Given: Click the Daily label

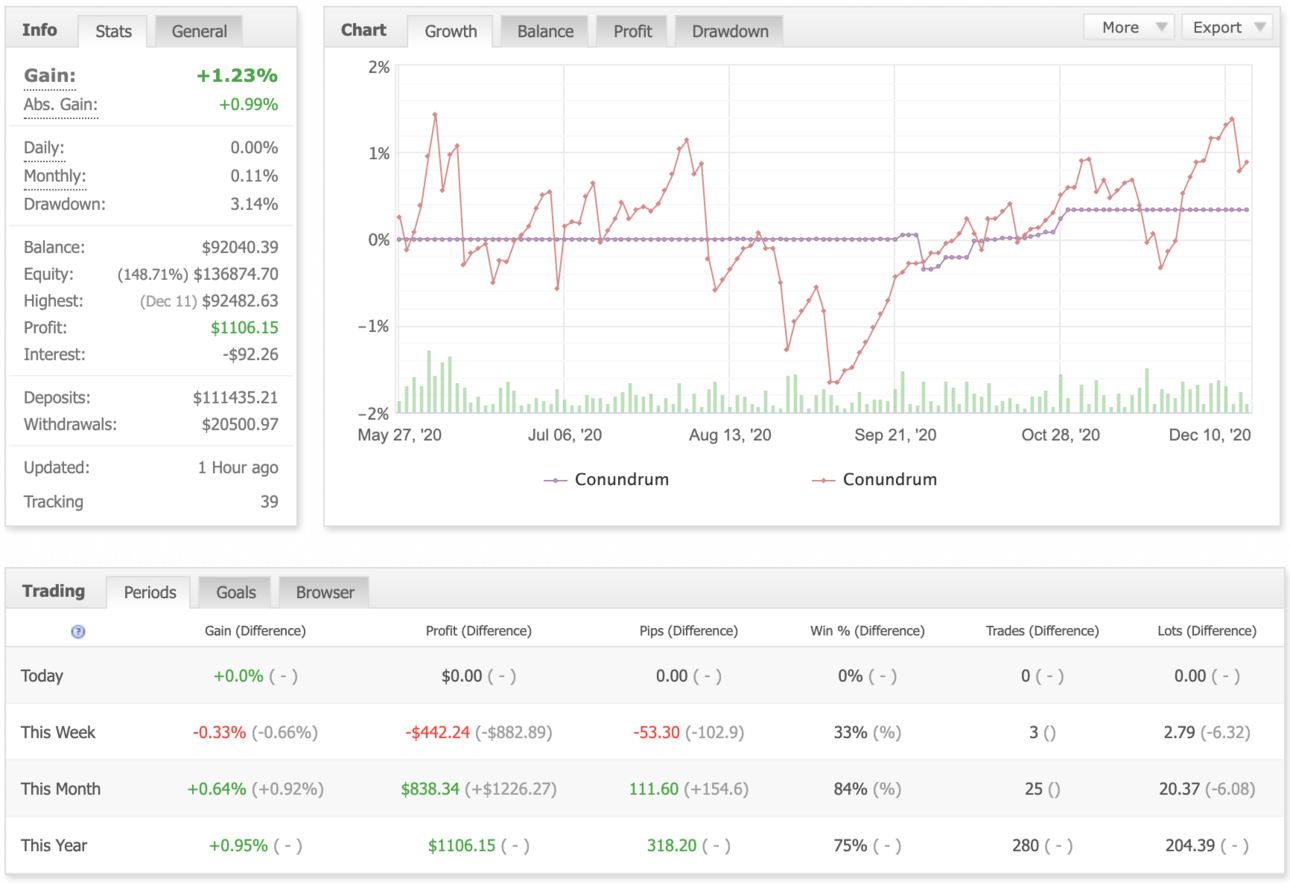Looking at the screenshot, I should point(45,148).
